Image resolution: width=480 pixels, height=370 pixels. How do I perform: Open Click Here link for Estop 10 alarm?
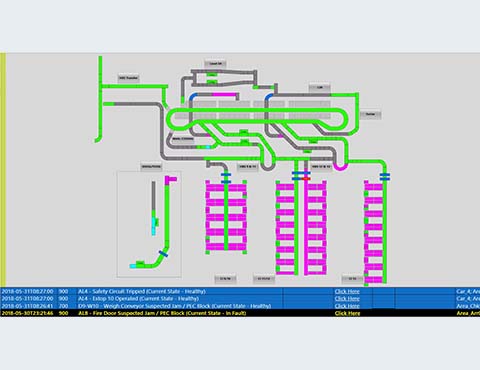pyautogui.click(x=347, y=299)
